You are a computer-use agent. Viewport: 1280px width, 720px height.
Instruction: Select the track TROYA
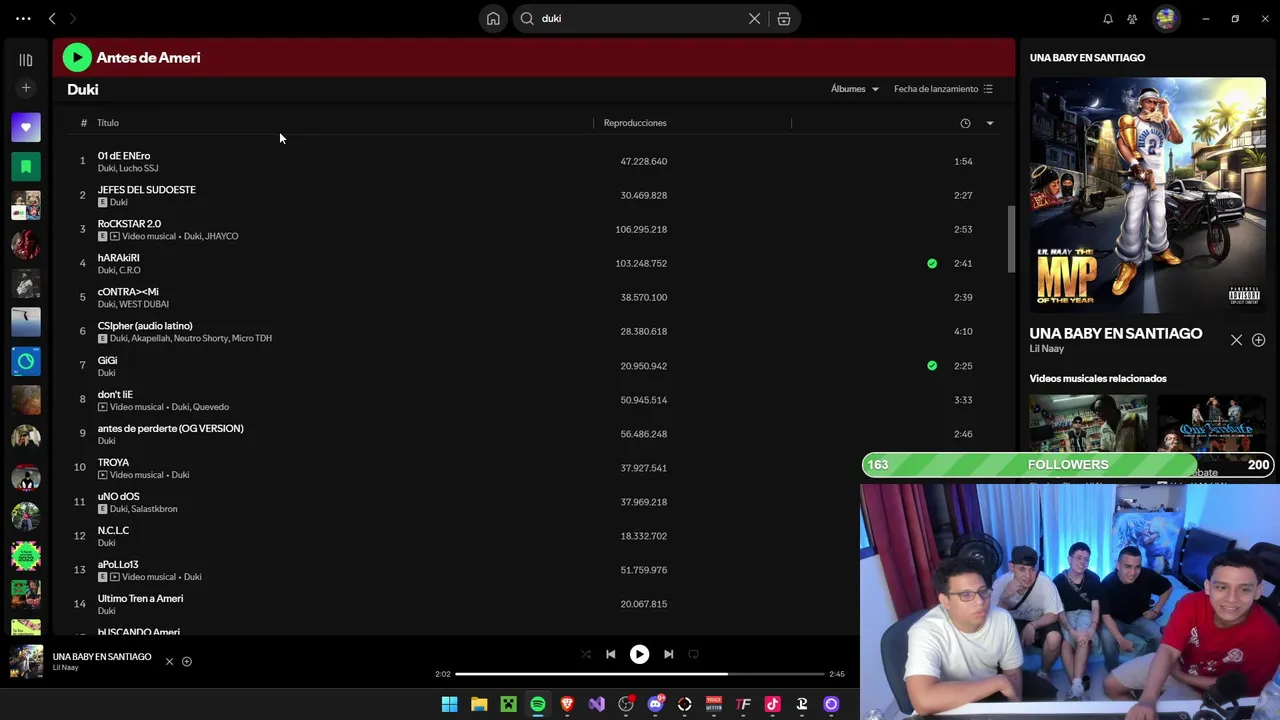pos(113,462)
